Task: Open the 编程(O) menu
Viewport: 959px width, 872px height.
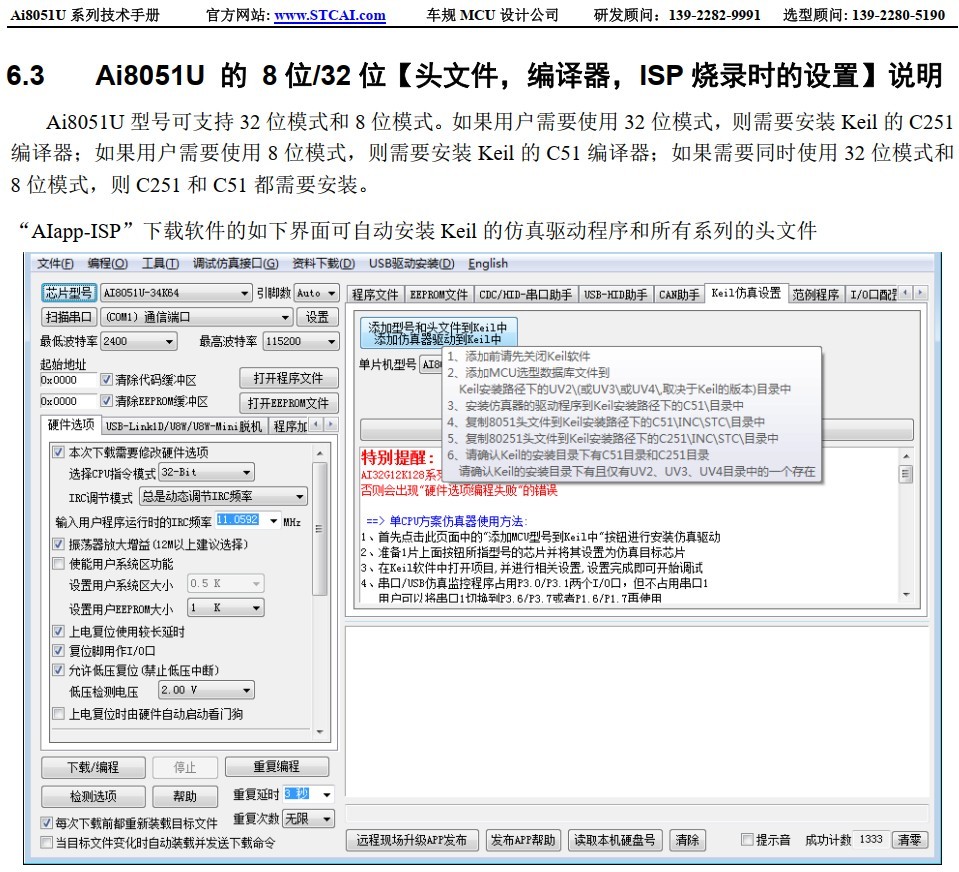Action: click(x=108, y=264)
